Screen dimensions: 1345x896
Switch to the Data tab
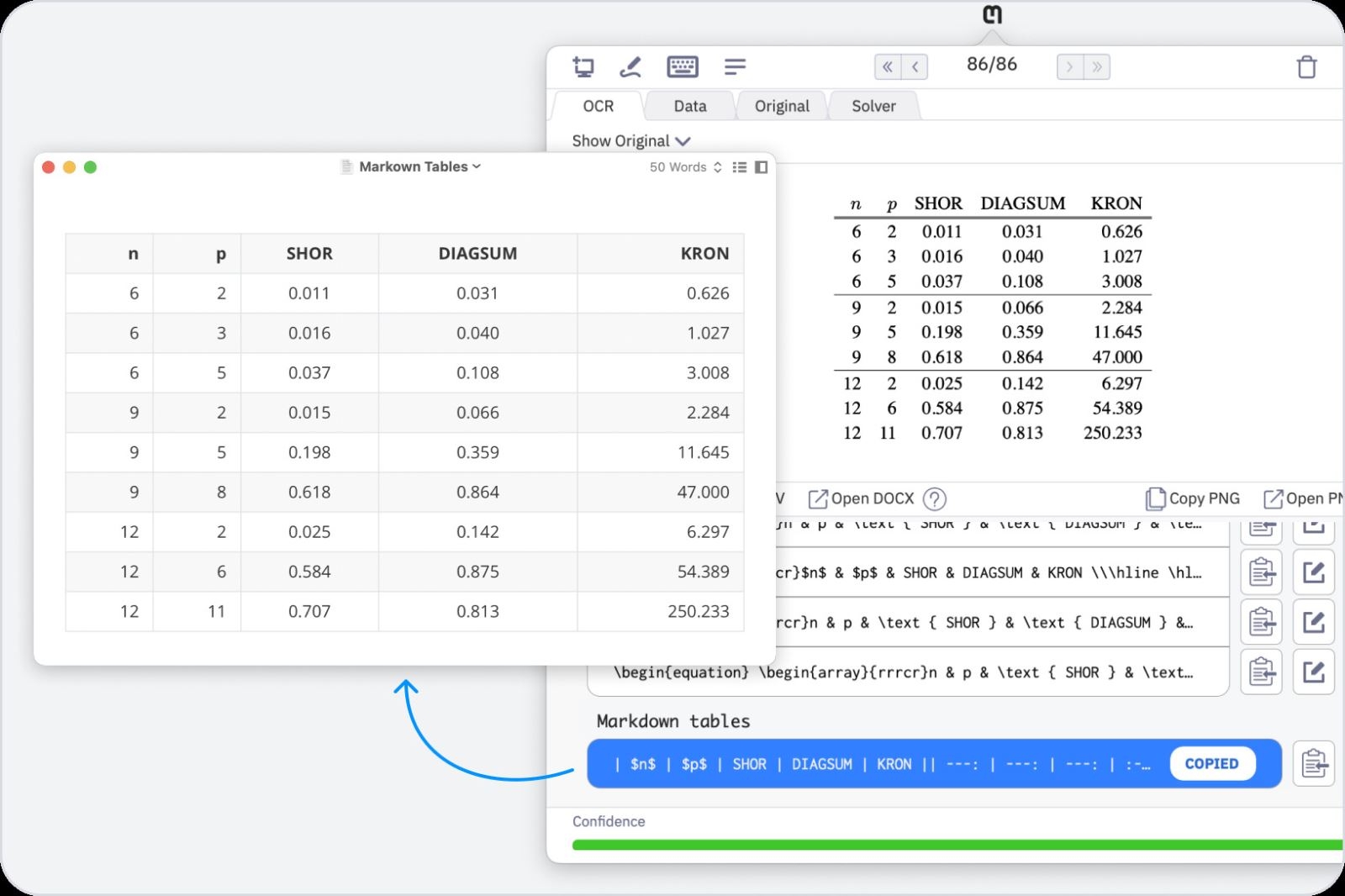pos(689,106)
